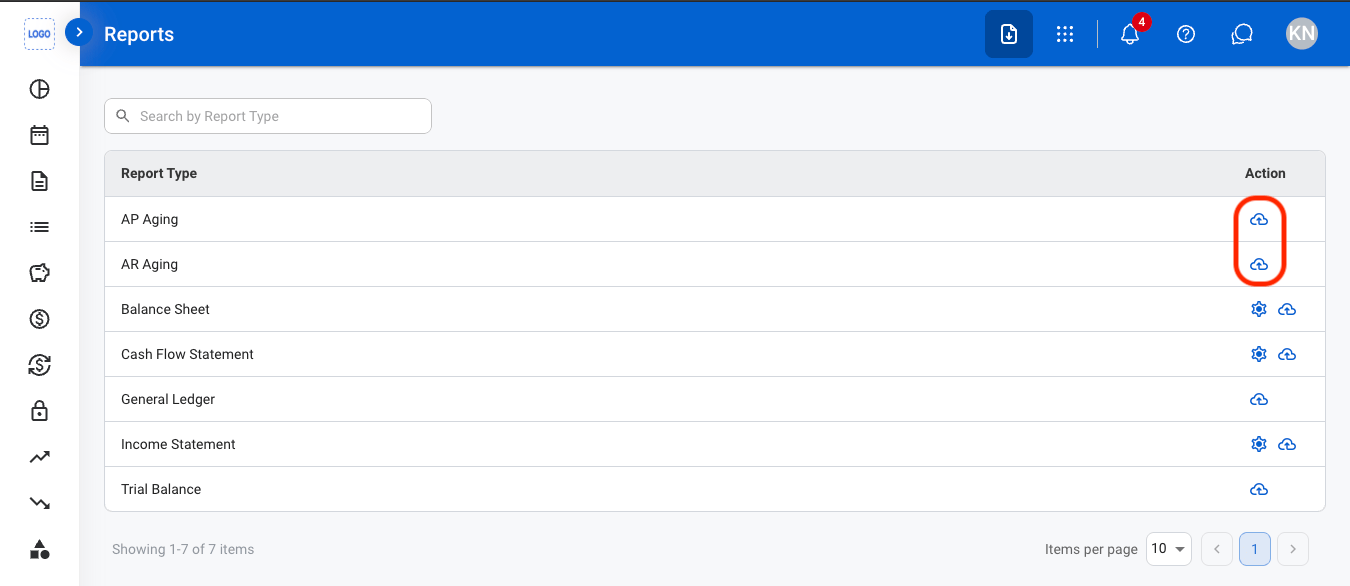Click the AR Aging cloud upload icon
This screenshot has height=586, width=1350.
[1259, 264]
